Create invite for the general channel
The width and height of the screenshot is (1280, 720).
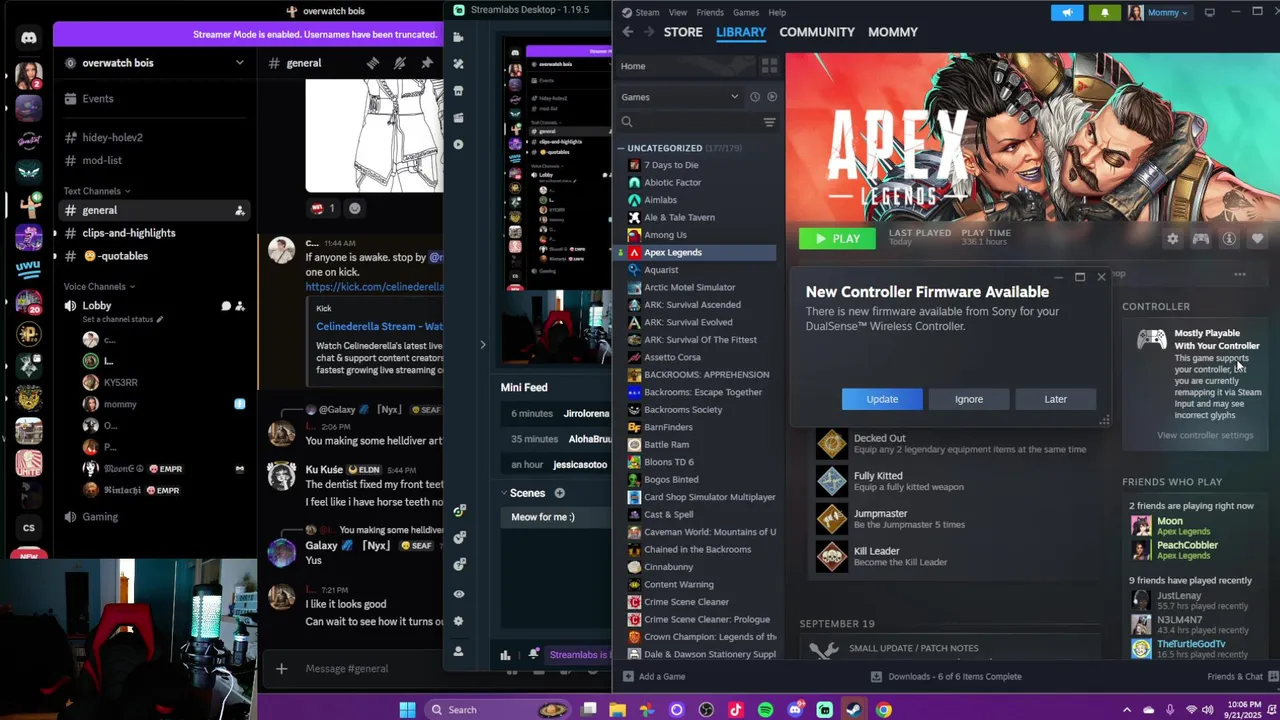click(239, 210)
